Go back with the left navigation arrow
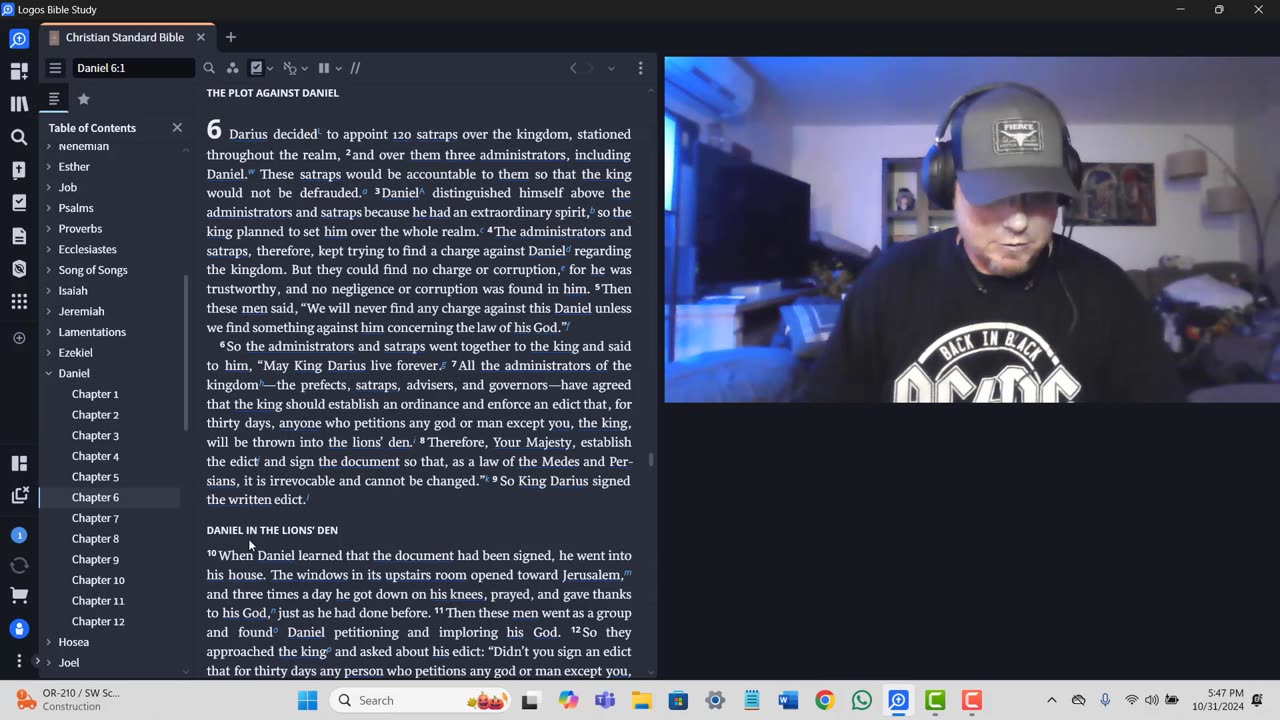1280x720 pixels. [573, 68]
